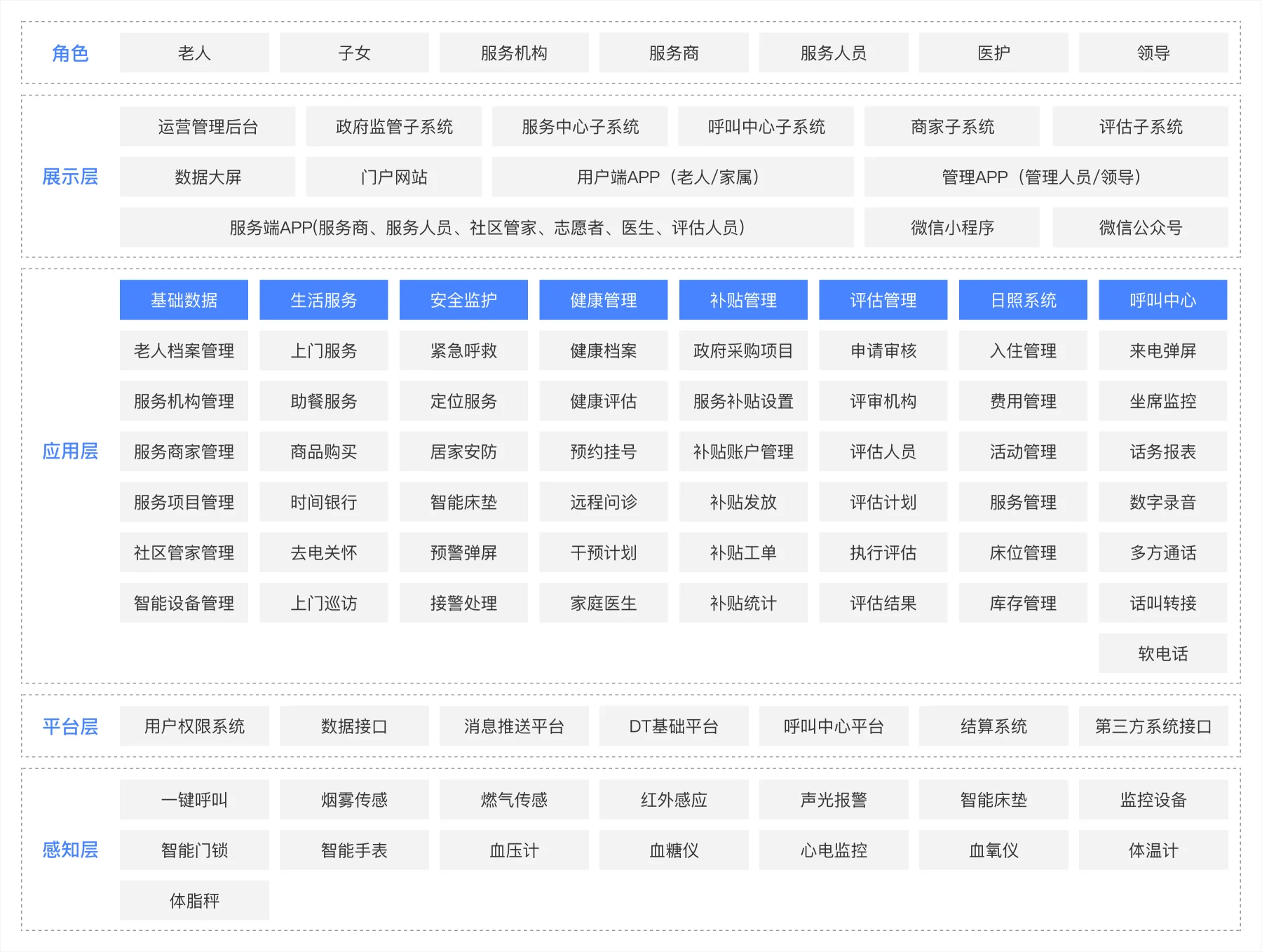Click the 远程问诊 box
This screenshot has height=952, width=1262.
coord(604,502)
